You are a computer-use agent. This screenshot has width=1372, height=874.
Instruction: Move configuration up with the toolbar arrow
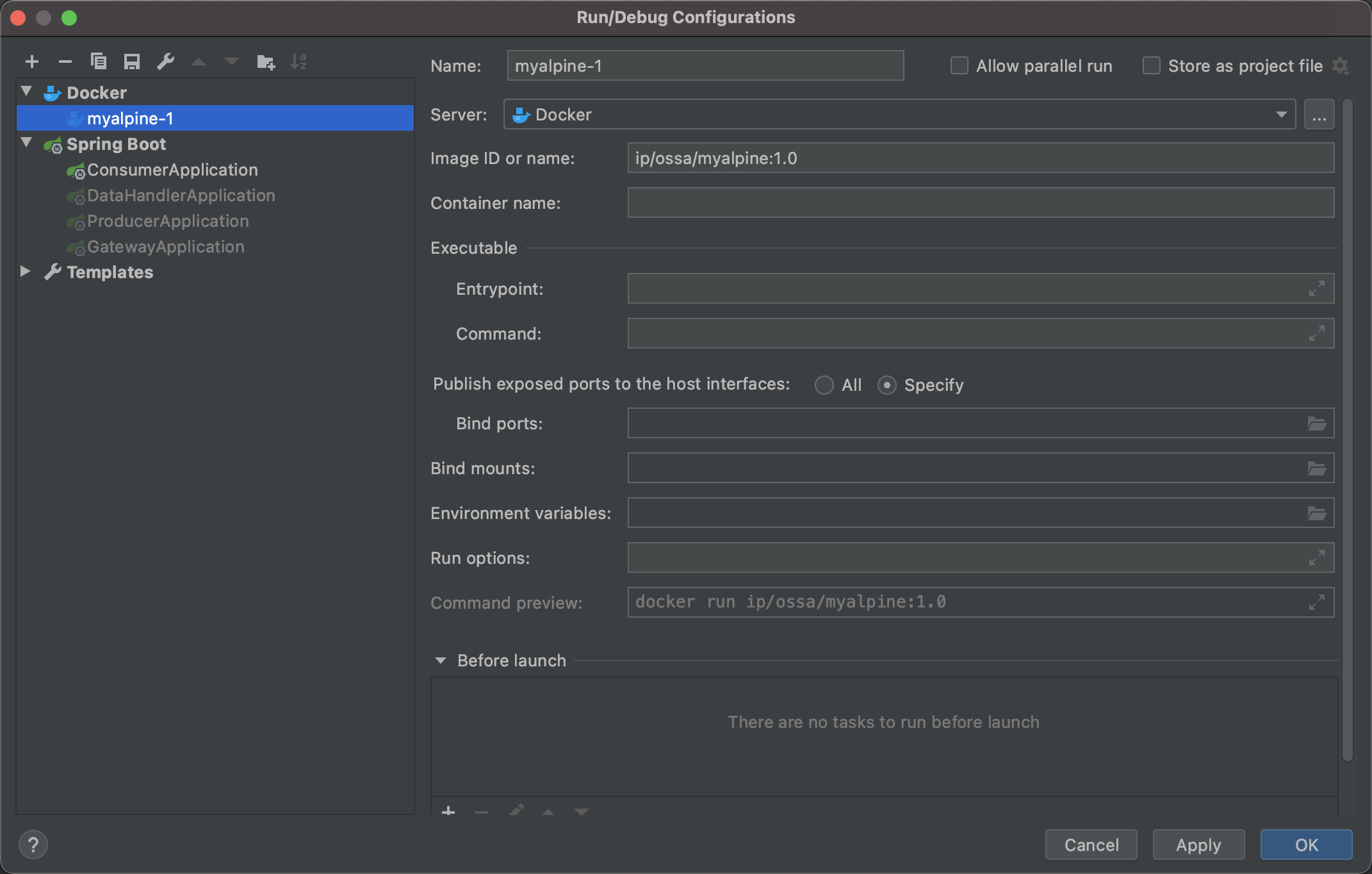(x=199, y=62)
